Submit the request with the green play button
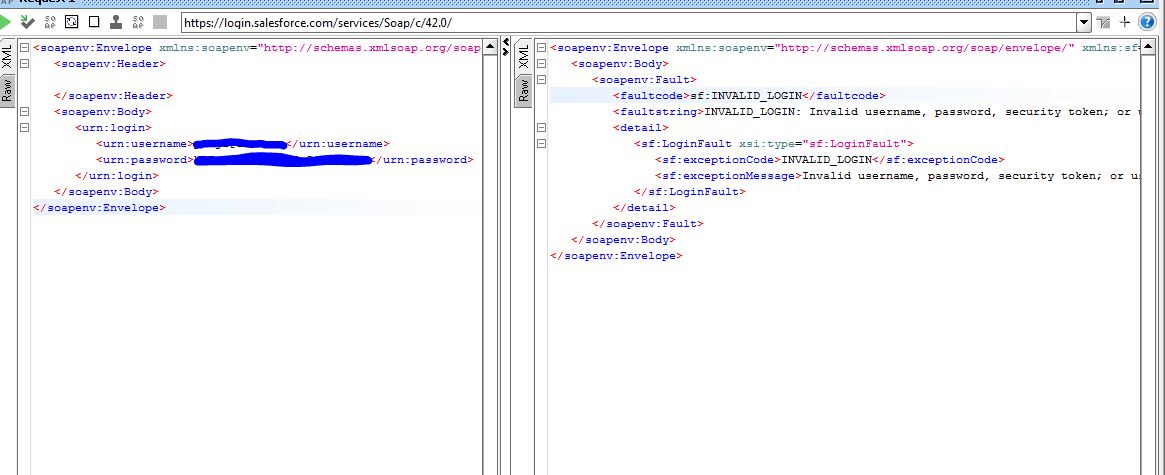1165x475 pixels. tap(6, 22)
